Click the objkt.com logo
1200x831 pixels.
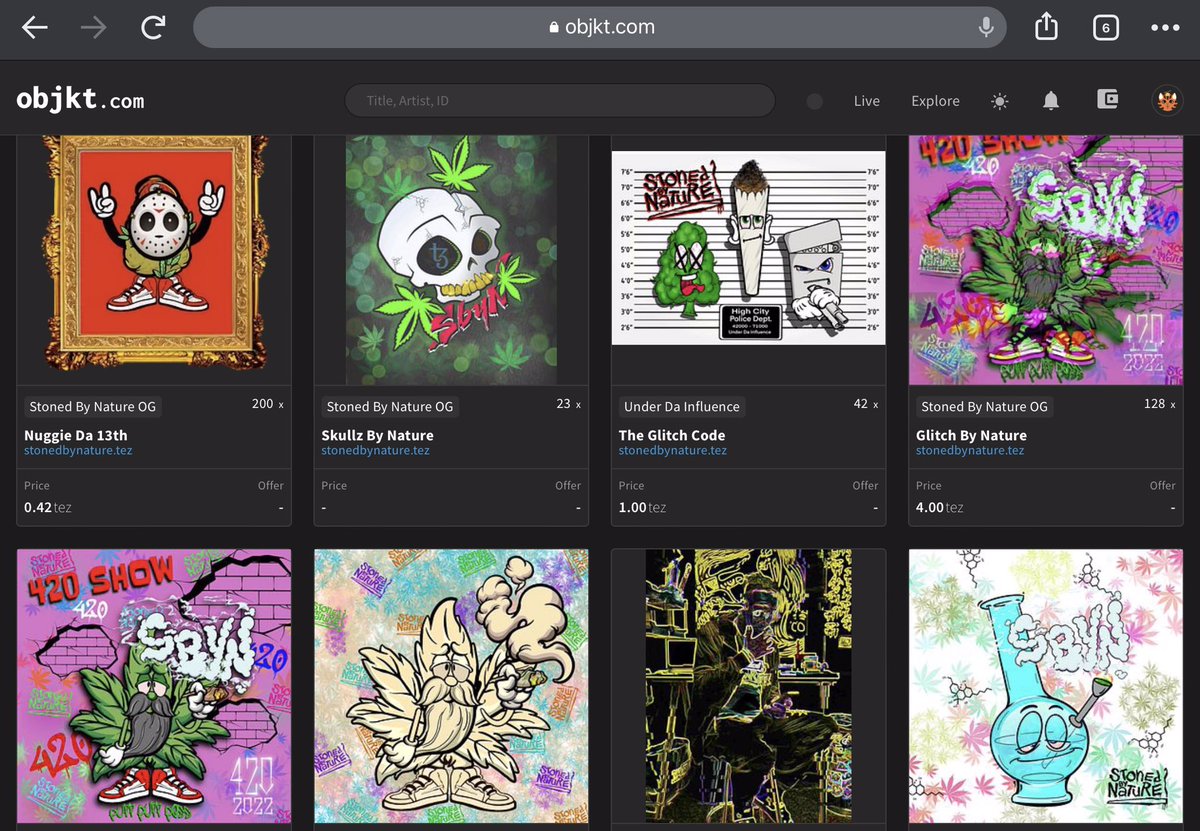(80, 100)
